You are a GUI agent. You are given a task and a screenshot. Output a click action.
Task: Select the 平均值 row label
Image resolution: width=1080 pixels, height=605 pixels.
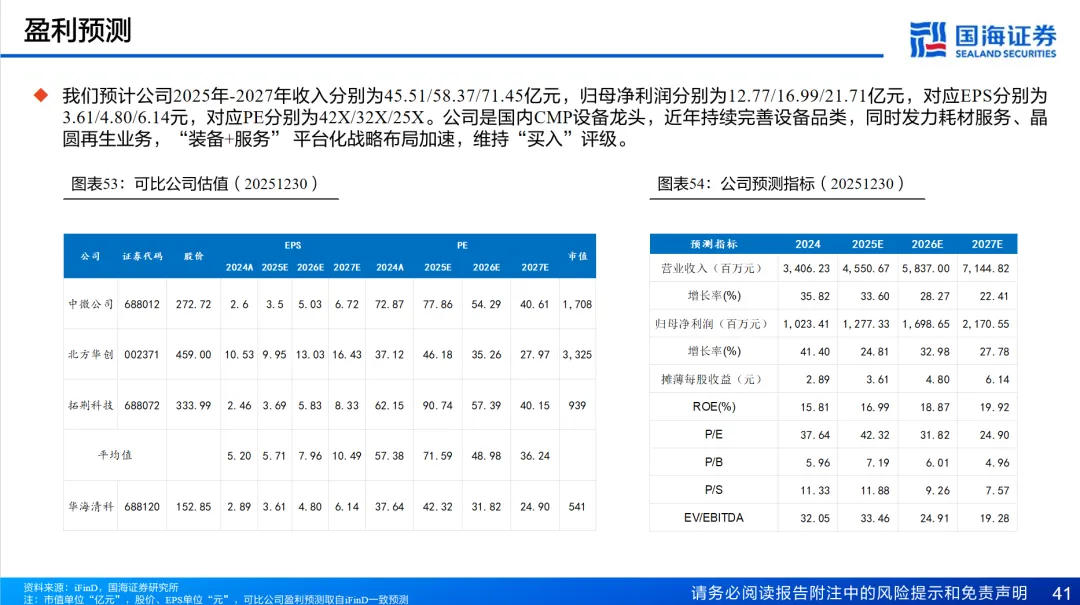click(x=114, y=455)
